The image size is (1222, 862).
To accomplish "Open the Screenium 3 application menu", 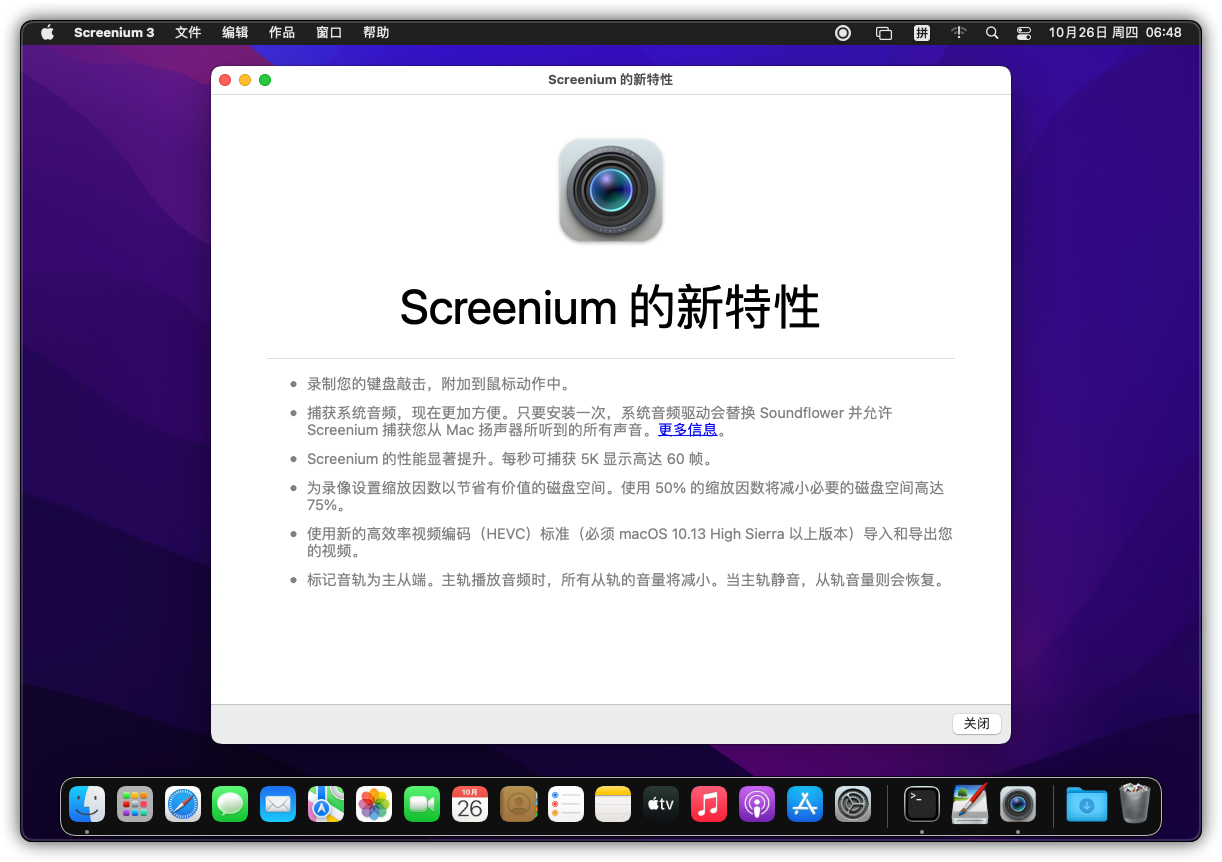I will pyautogui.click(x=114, y=32).
